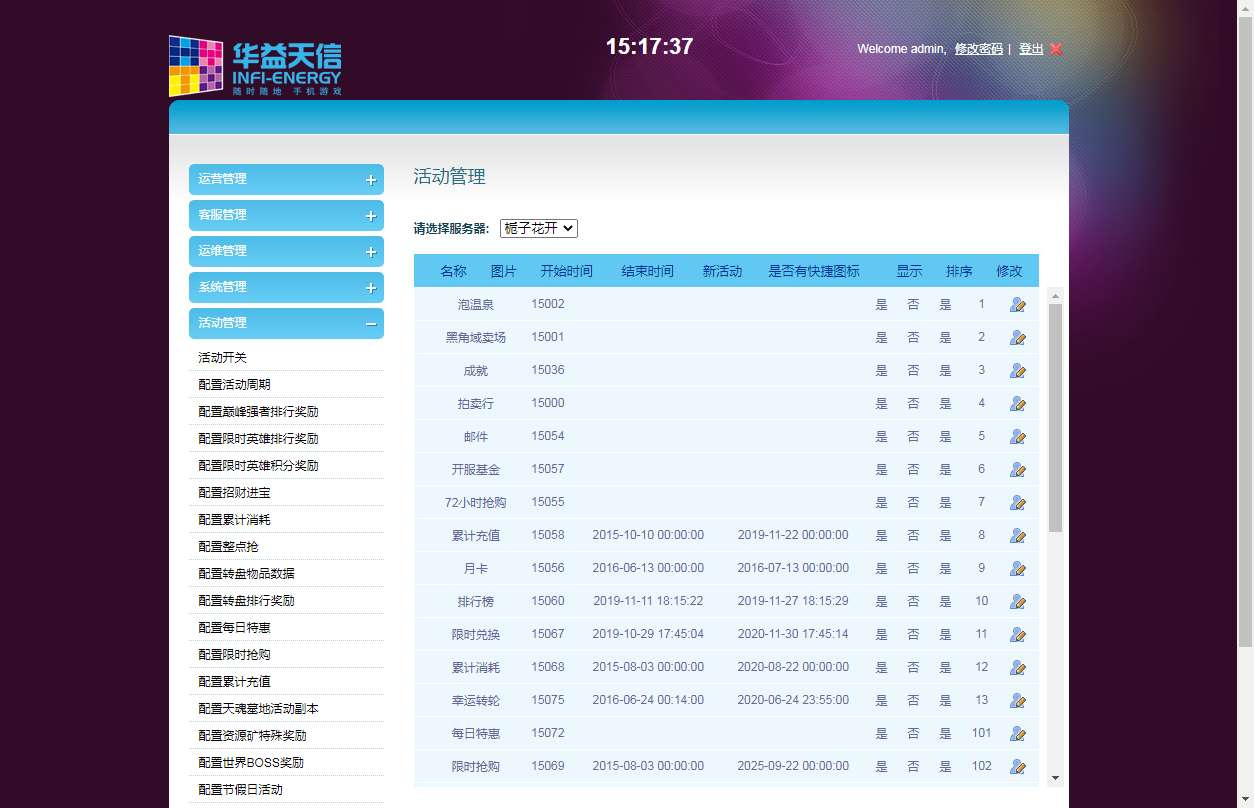
Task: Open 配置转盘排行奖励 in sidebar
Action: click(x=246, y=600)
